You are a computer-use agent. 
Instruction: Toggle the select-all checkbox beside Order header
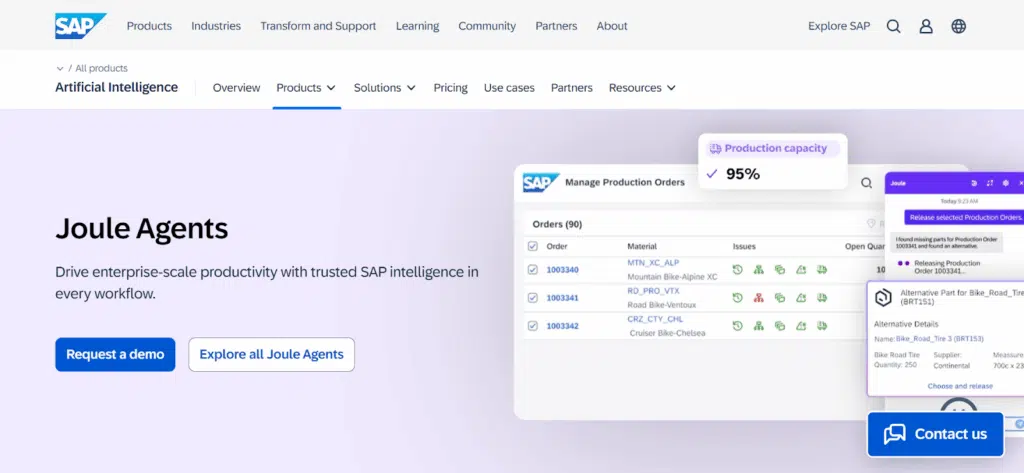[532, 246]
